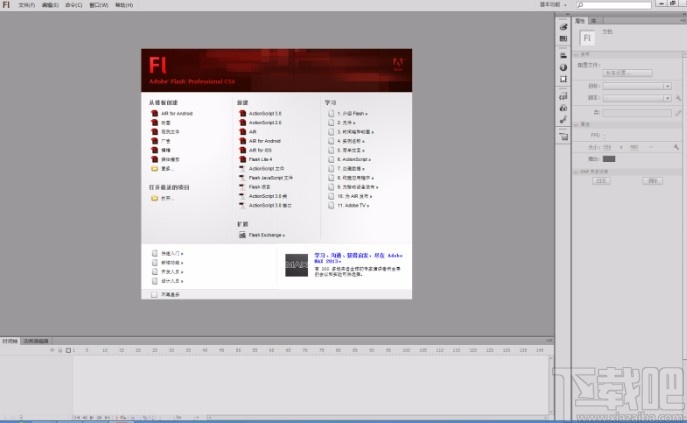Open the 命令(C) menu

(74, 5)
